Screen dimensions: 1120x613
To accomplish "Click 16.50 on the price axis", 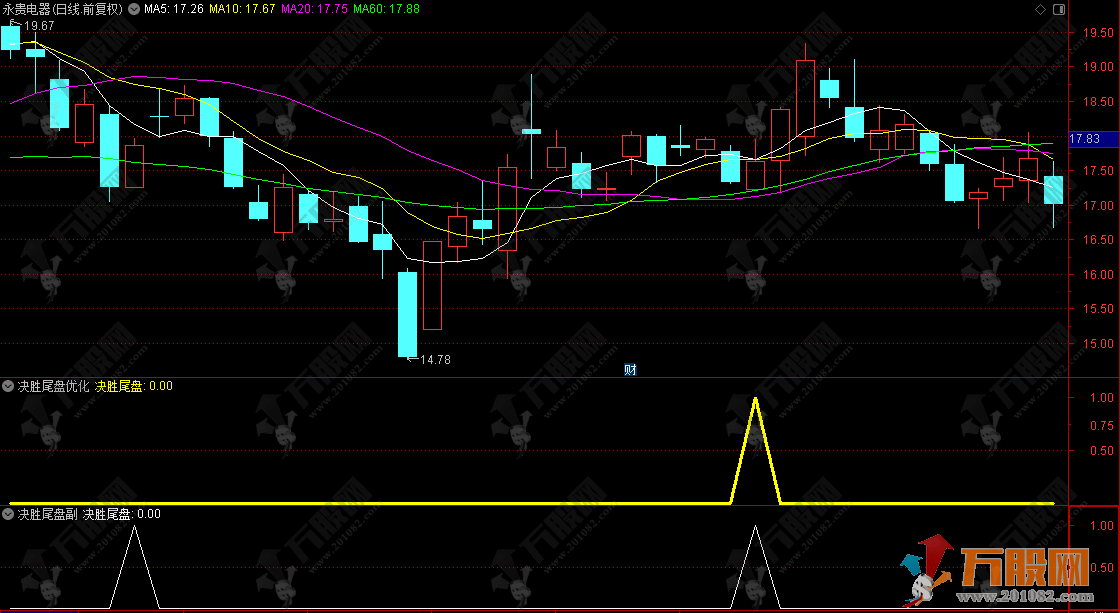I will (x=1098, y=240).
